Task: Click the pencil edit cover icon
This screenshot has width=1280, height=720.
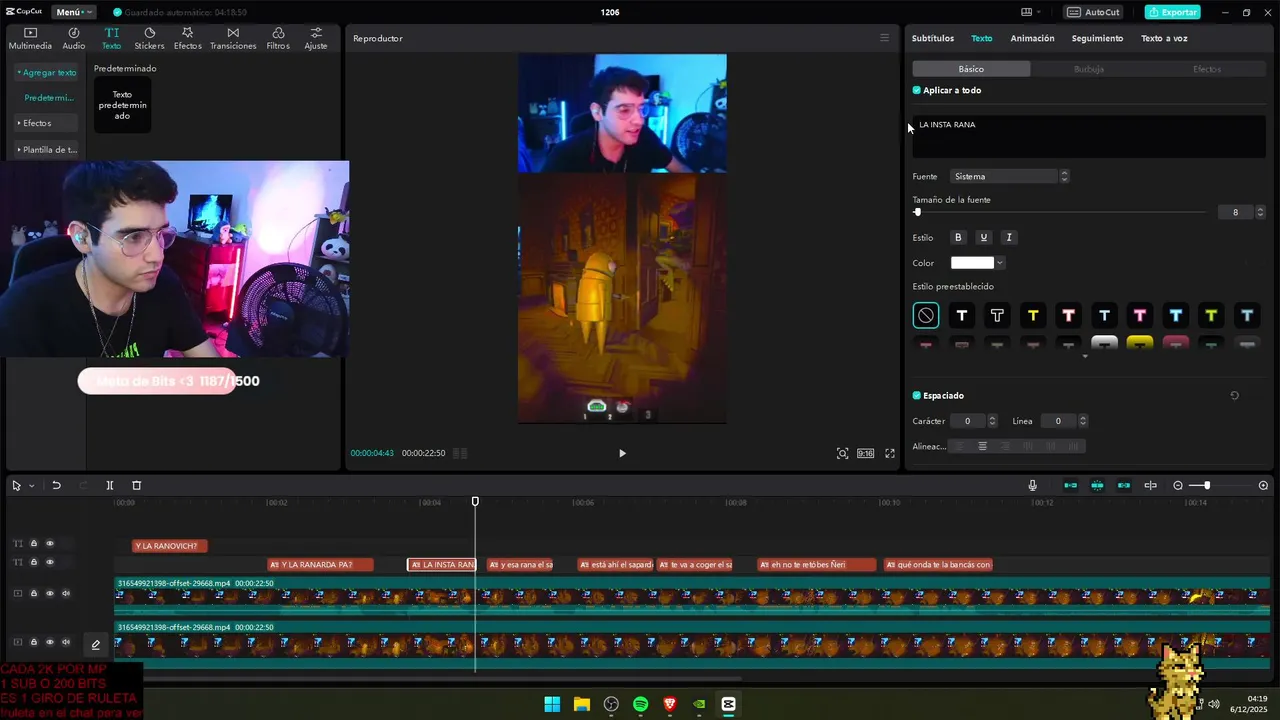Action: (x=96, y=644)
